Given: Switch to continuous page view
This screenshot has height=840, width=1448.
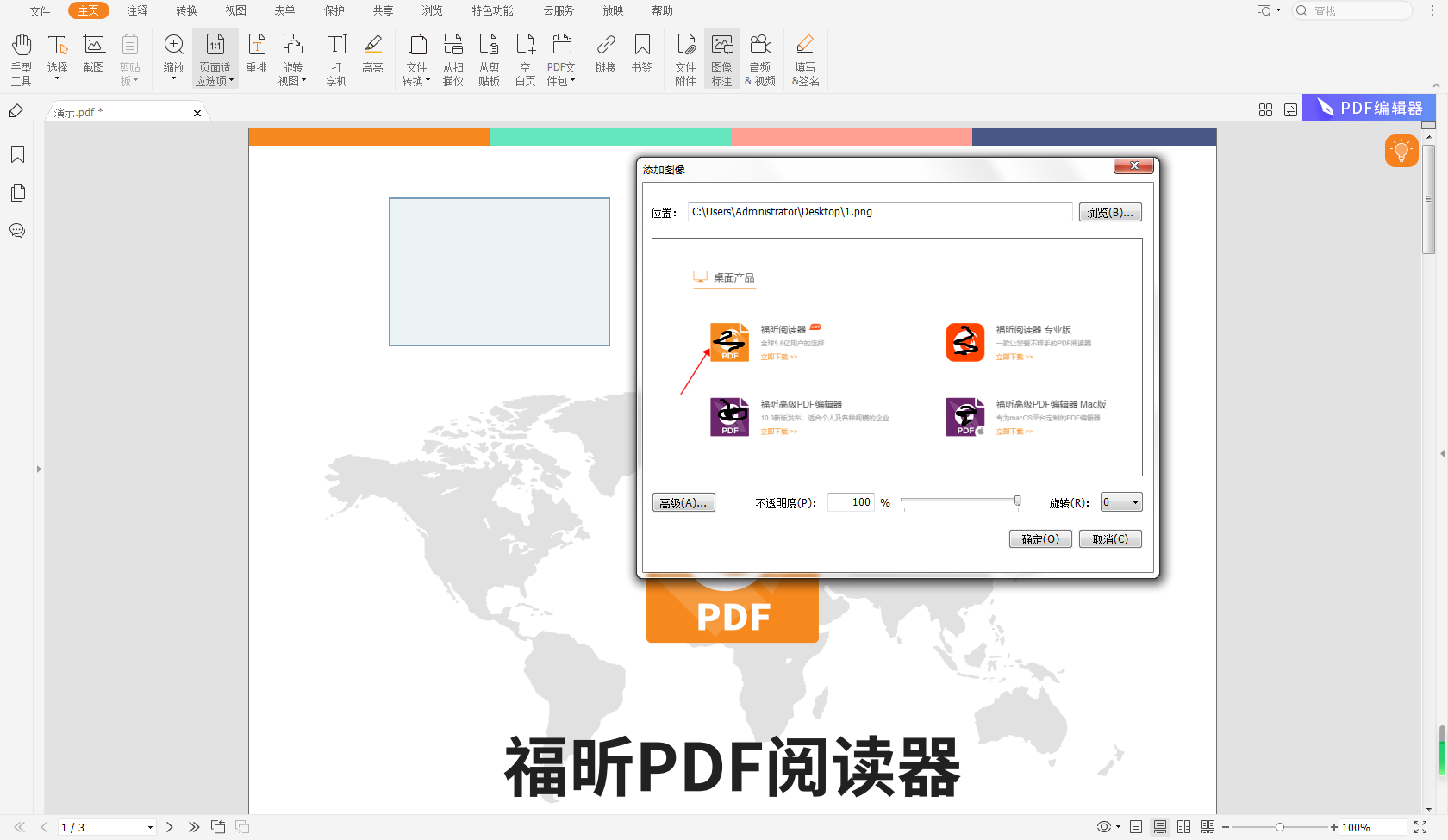Looking at the screenshot, I should point(1160,827).
